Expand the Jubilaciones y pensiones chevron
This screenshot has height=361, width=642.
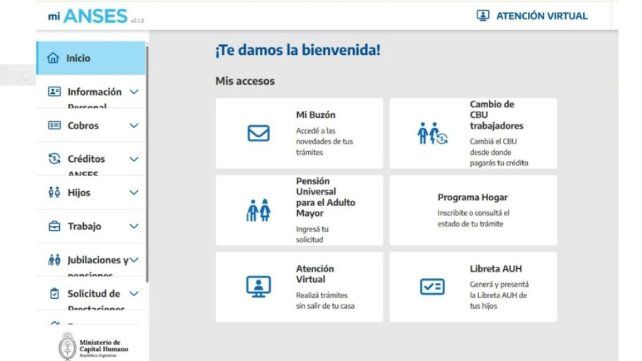click(134, 260)
